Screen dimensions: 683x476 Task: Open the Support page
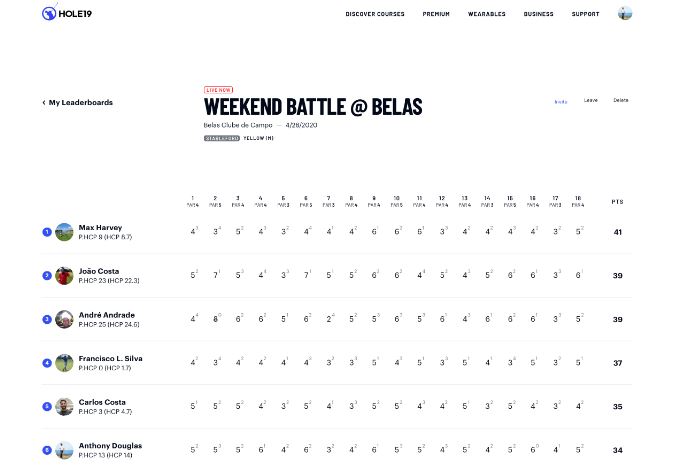coord(585,14)
